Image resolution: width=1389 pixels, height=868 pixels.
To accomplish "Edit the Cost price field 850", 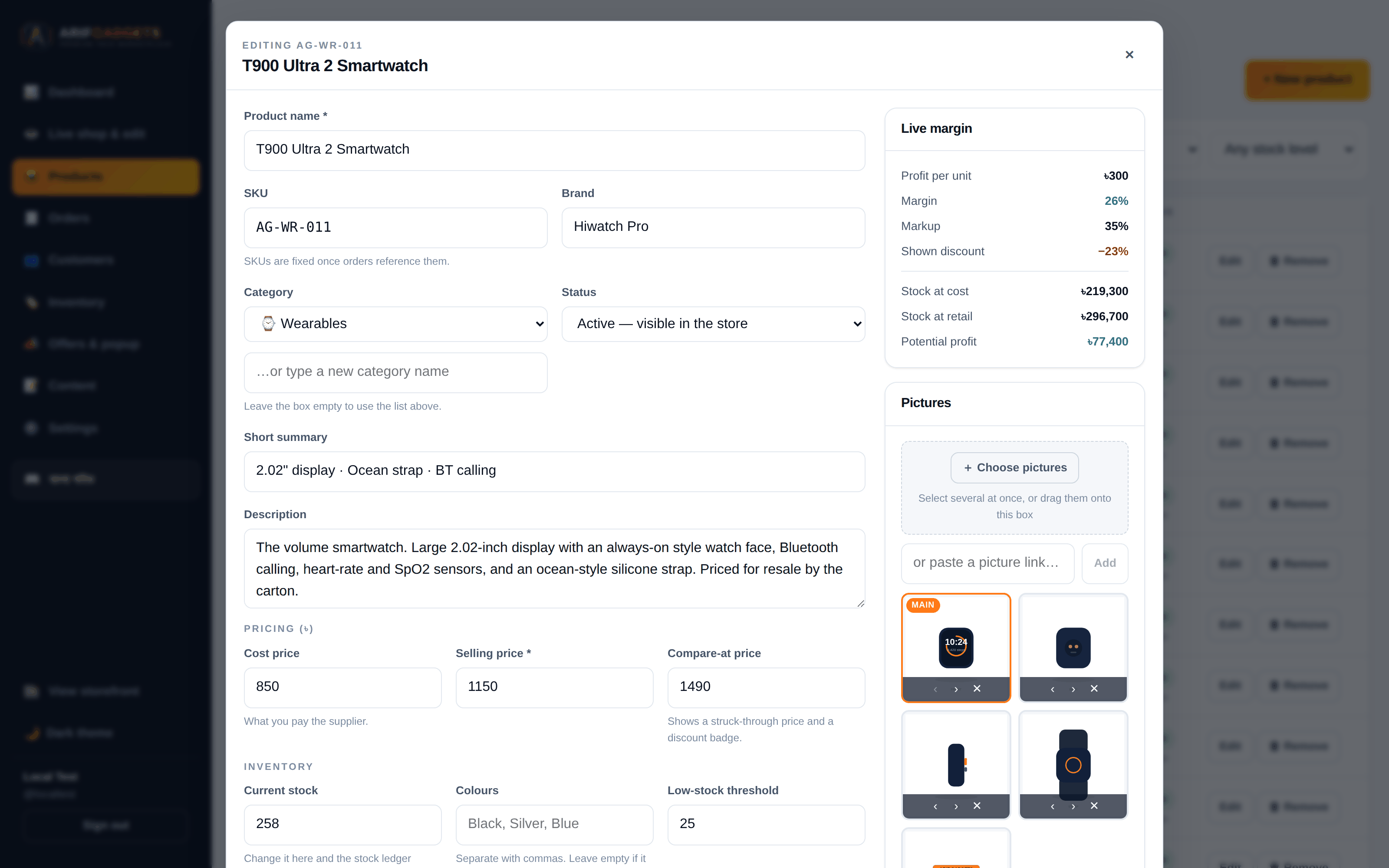I will (342, 687).
